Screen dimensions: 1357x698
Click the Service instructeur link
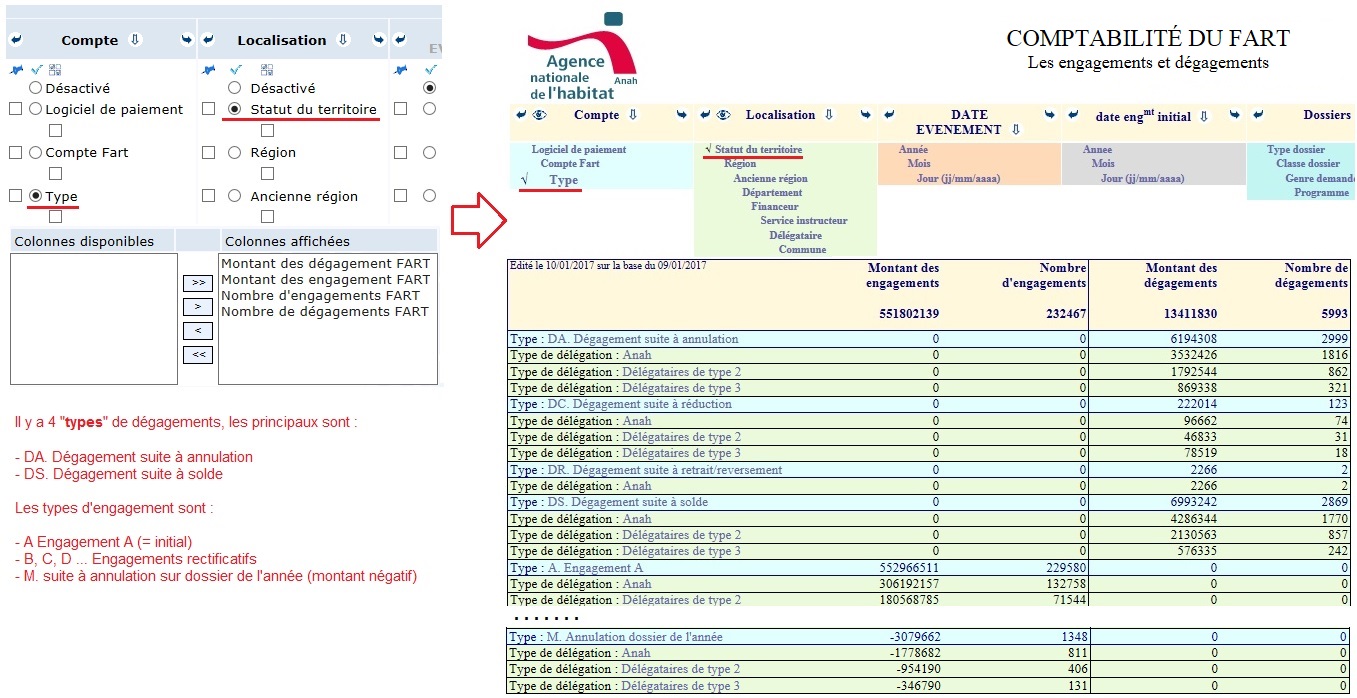pyautogui.click(x=804, y=221)
